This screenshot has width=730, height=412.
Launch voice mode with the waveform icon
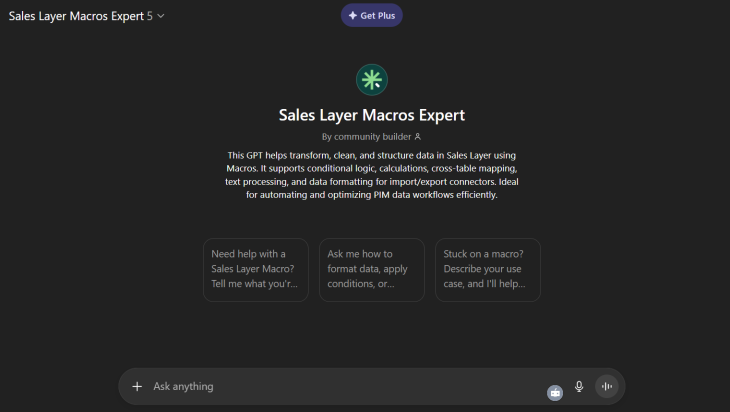(x=606, y=386)
